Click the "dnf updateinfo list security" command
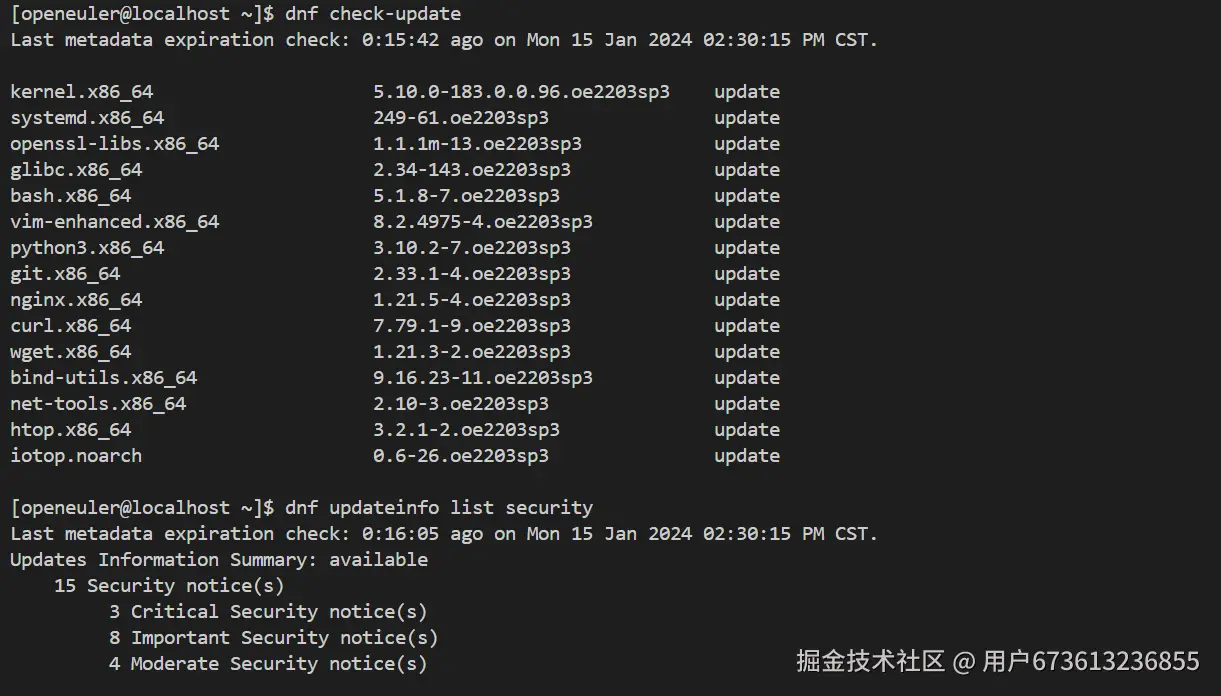 click(439, 508)
